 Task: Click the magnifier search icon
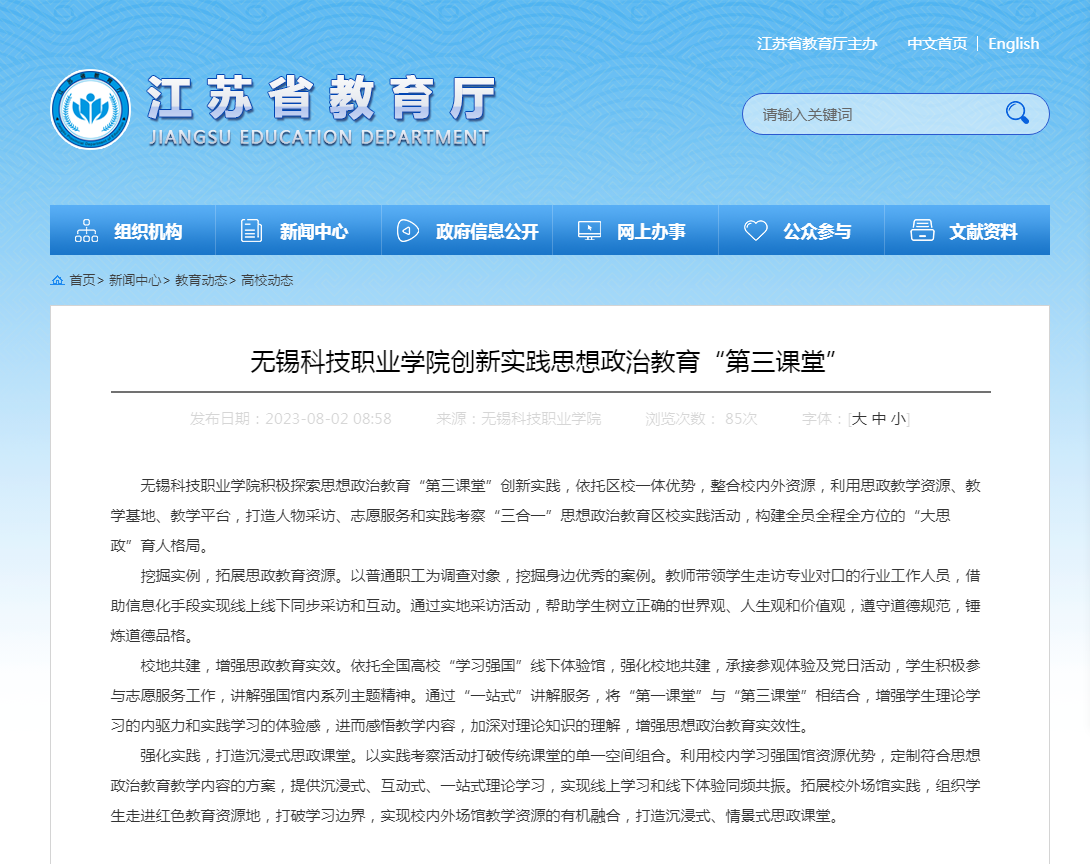point(1017,113)
